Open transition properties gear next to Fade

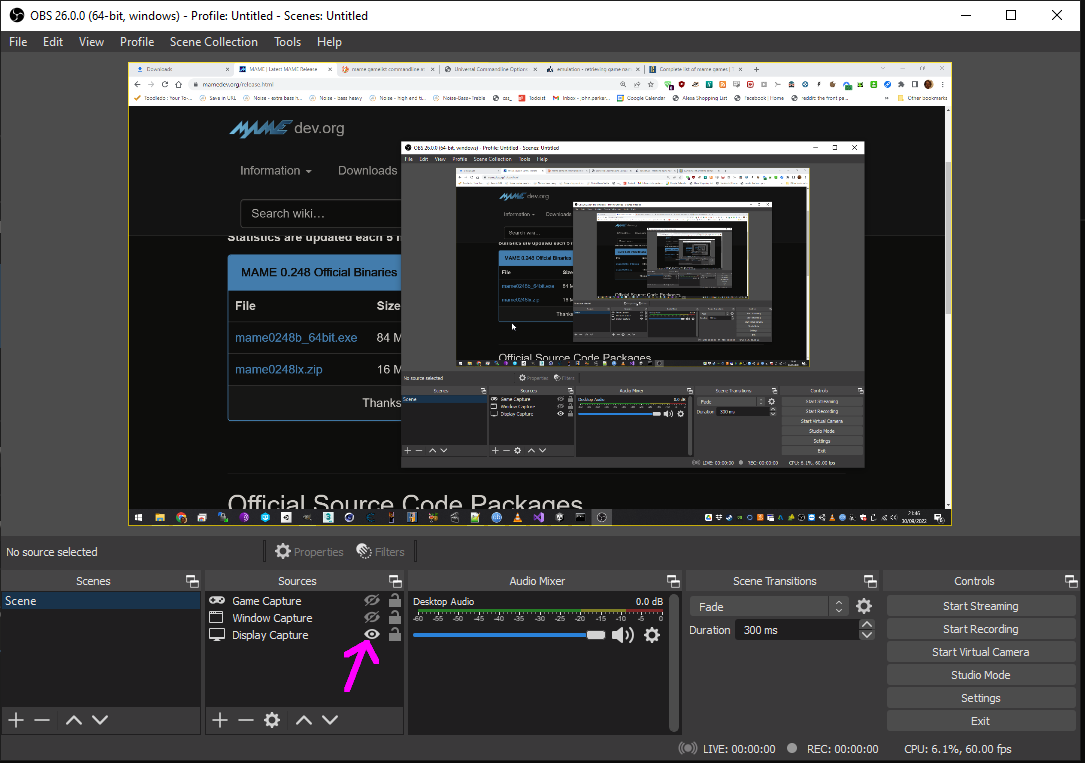[864, 606]
